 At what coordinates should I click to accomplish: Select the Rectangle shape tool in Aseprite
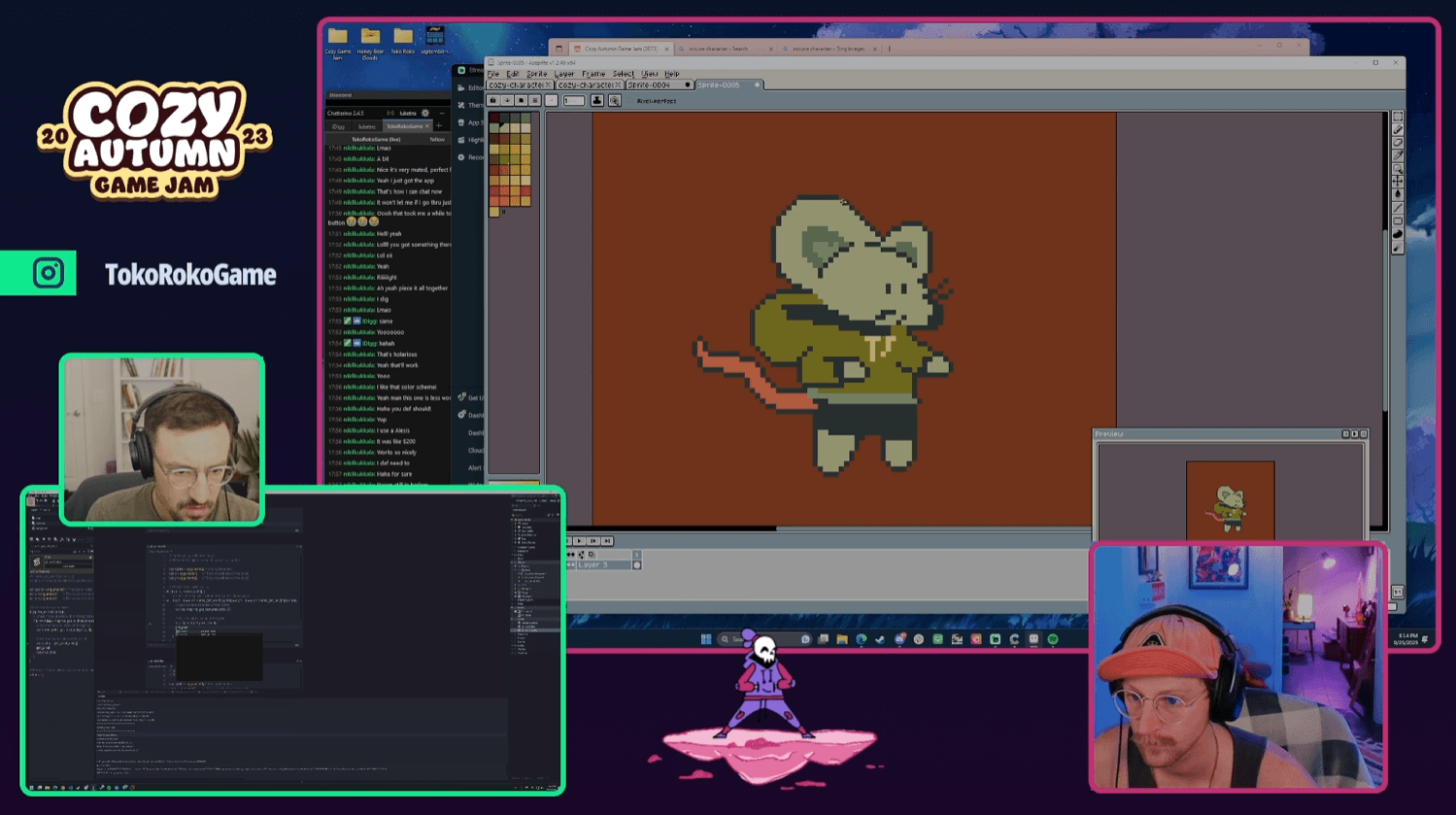tap(1398, 221)
